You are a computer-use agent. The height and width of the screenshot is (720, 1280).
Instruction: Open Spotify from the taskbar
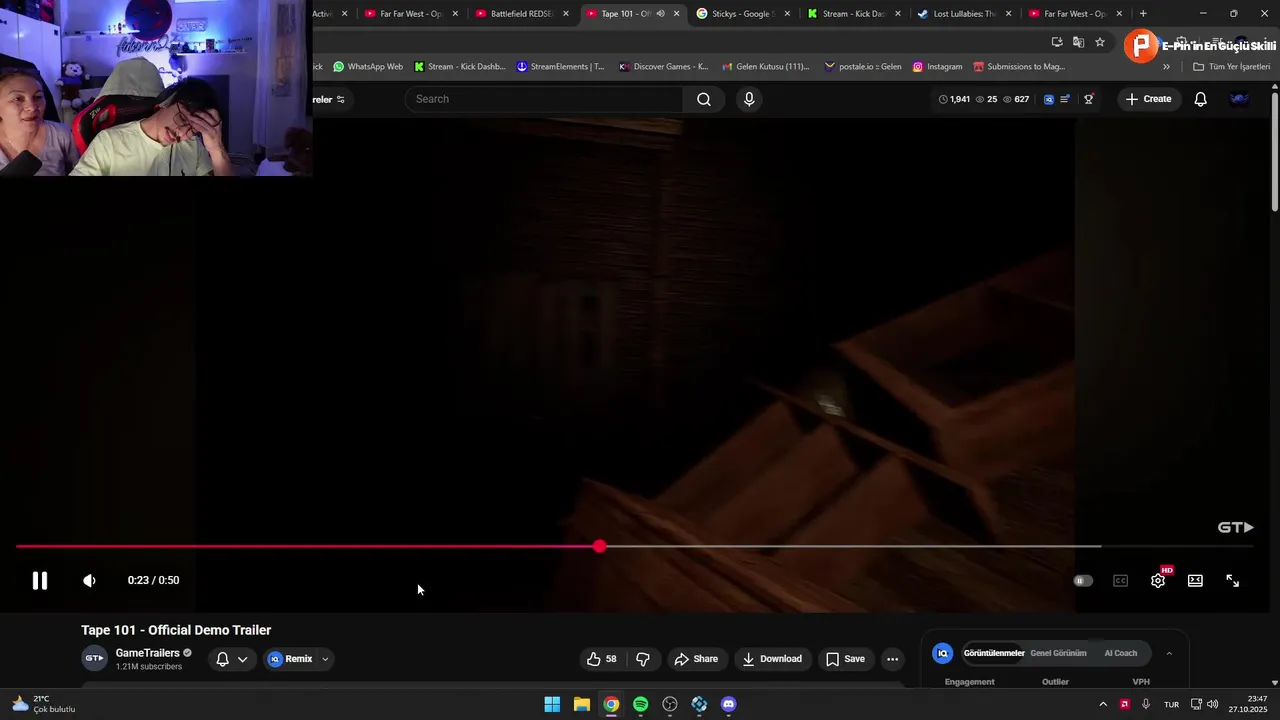tap(640, 704)
